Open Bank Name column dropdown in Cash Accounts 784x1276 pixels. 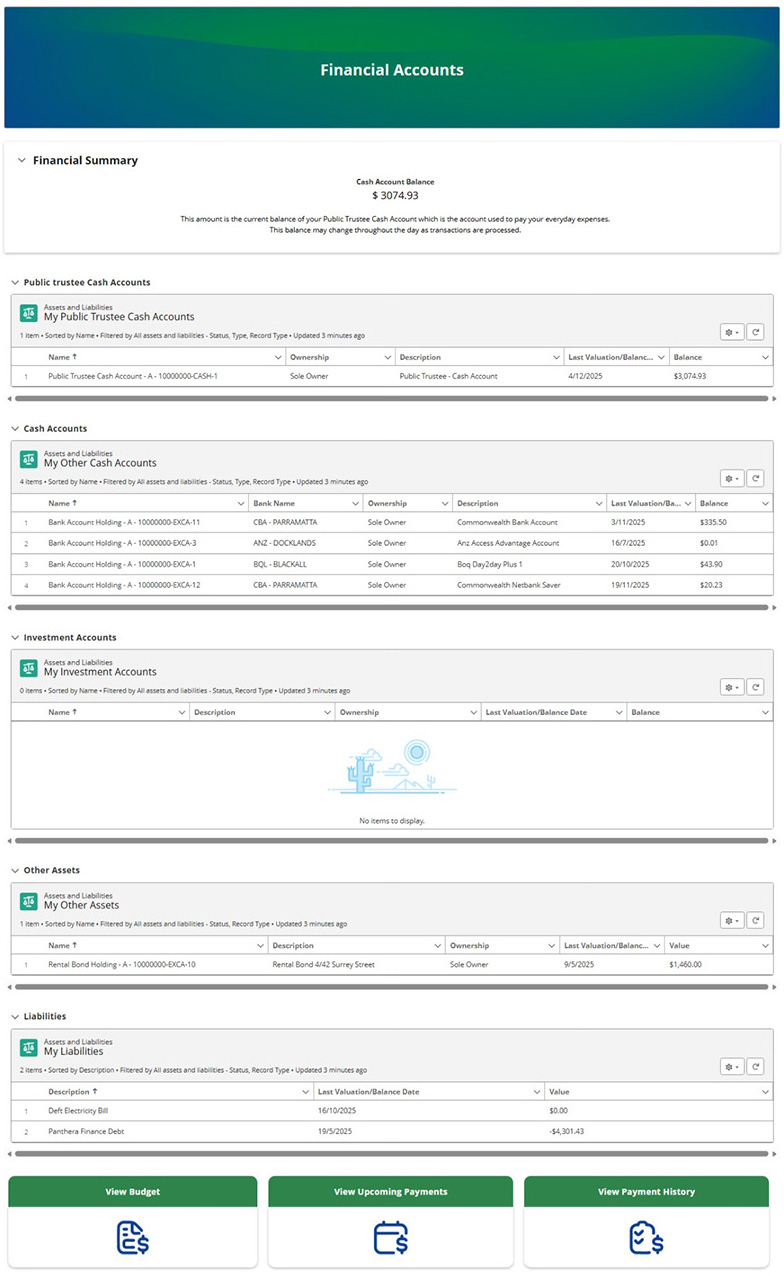point(353,504)
